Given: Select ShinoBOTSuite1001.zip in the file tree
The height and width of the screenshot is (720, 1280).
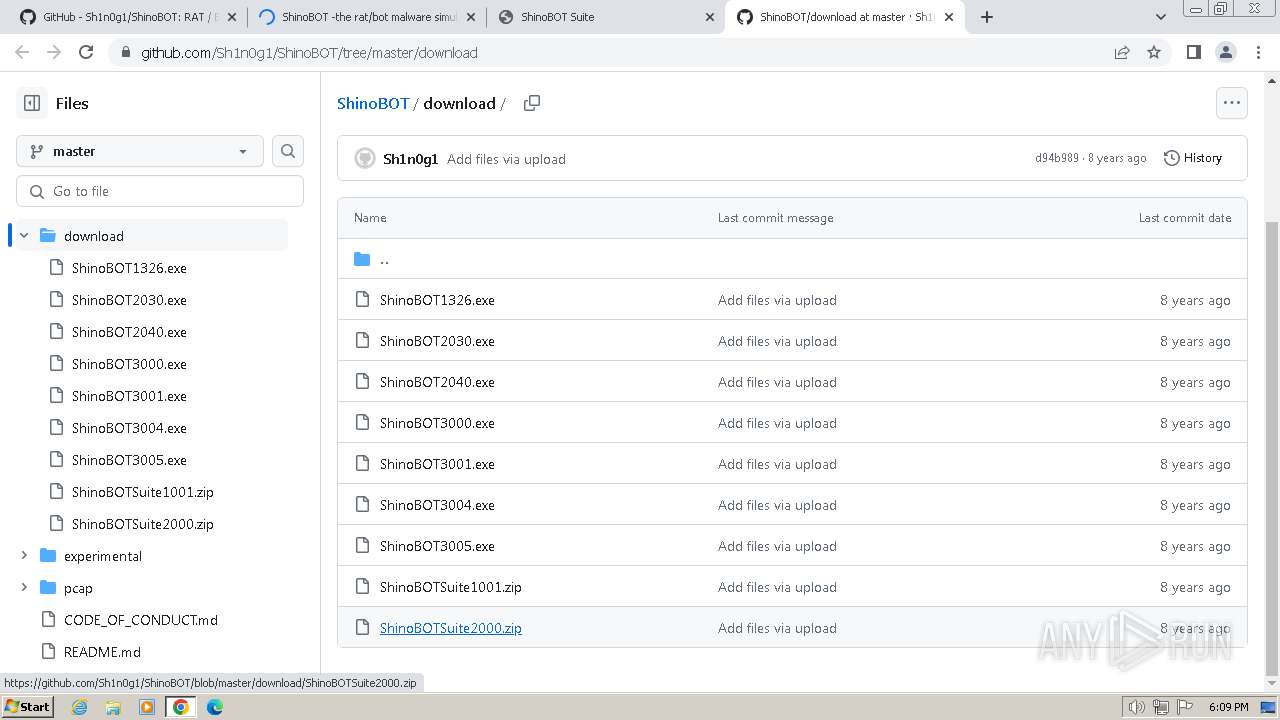Looking at the screenshot, I should 143,492.
